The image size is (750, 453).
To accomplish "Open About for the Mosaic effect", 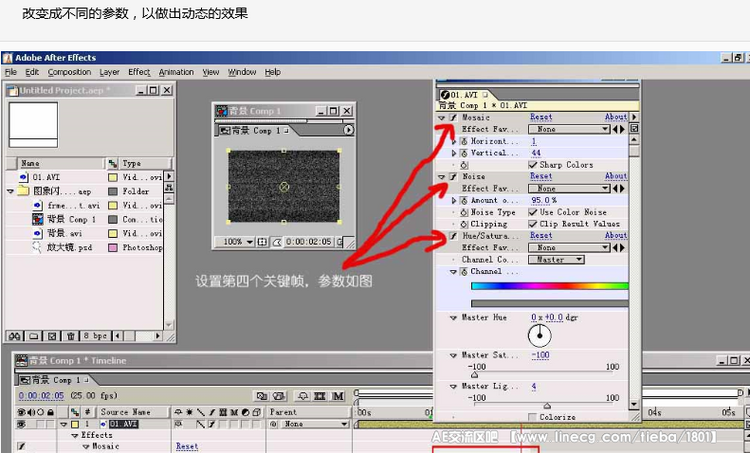I will (x=616, y=117).
